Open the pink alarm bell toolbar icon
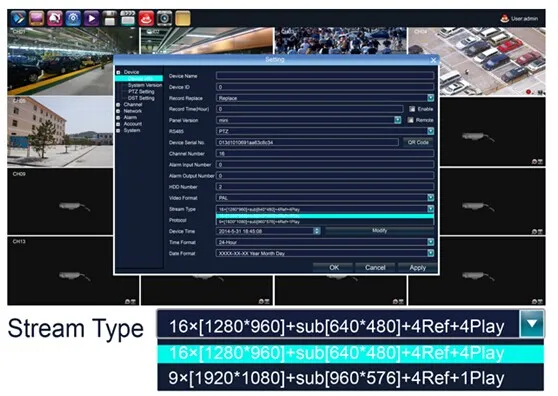This screenshot has width=558, height=396. click(55, 19)
